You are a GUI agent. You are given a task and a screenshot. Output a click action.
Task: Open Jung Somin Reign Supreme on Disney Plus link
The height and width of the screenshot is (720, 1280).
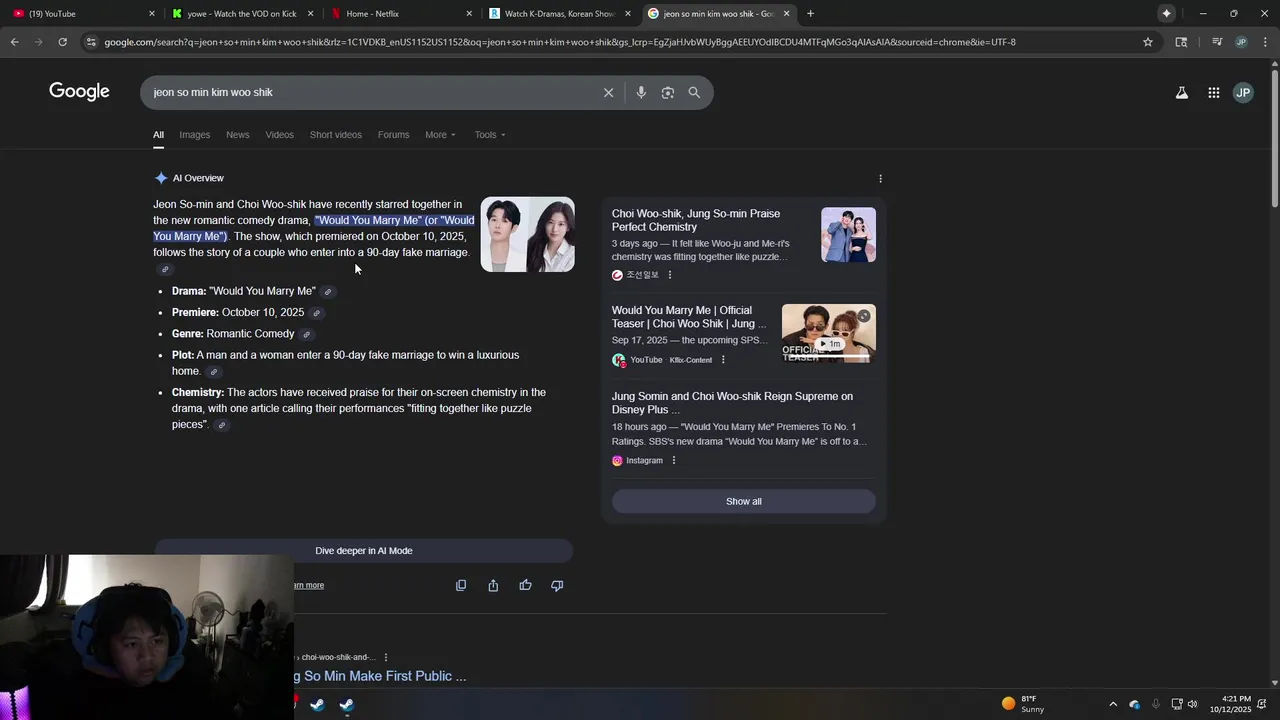click(x=732, y=403)
